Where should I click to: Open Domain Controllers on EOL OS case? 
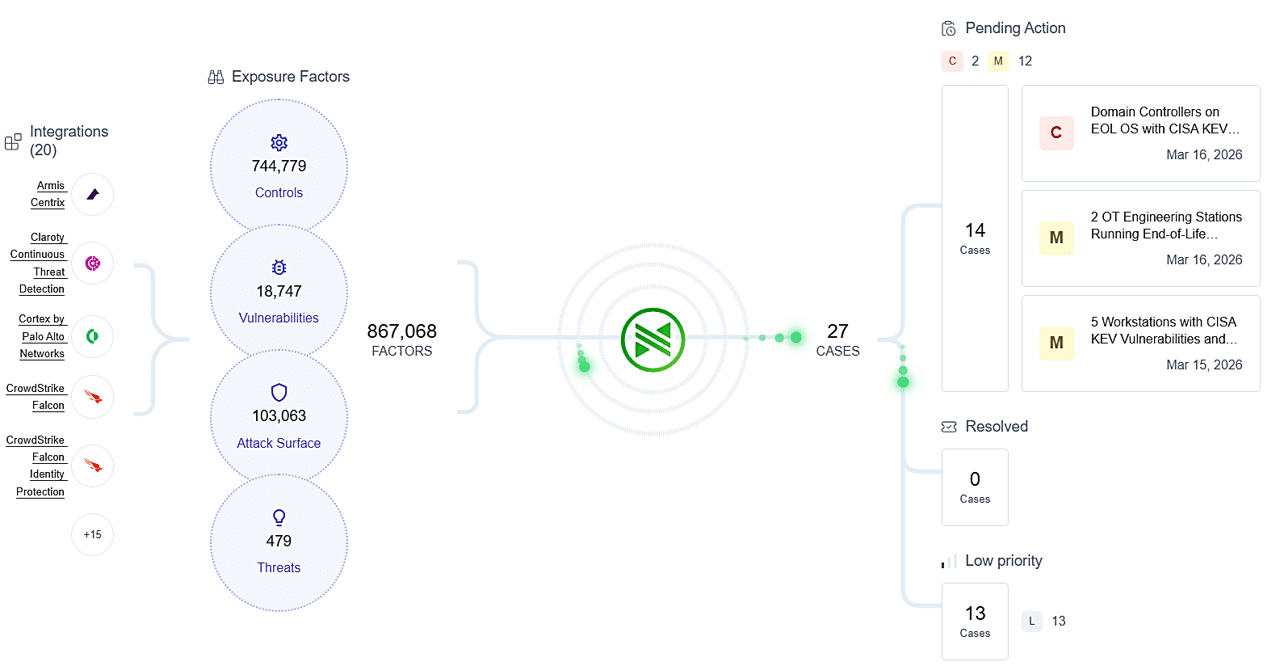point(1140,133)
